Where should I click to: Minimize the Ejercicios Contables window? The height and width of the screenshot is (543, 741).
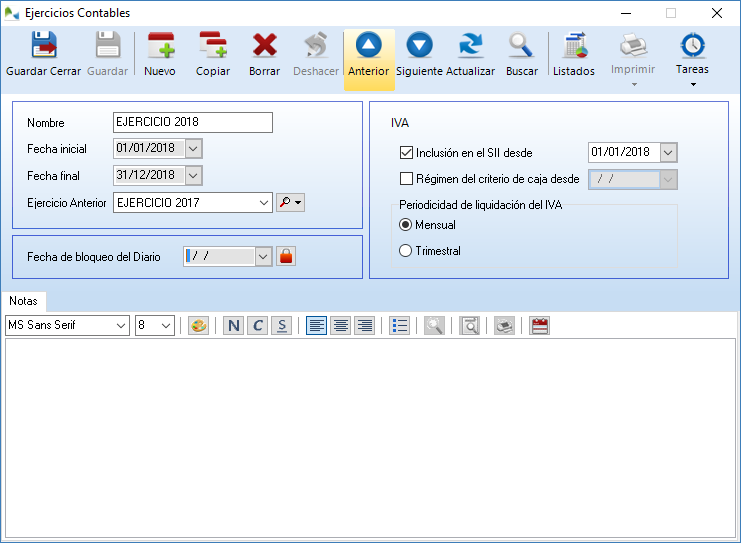tap(626, 13)
